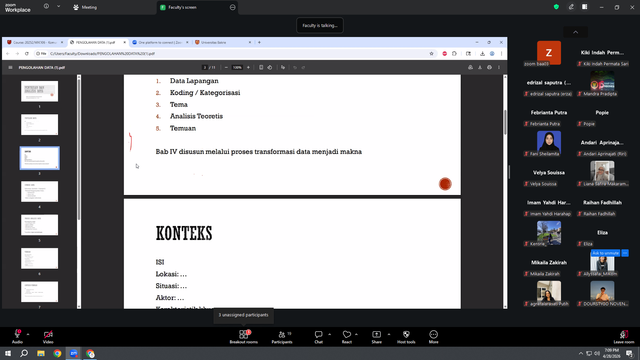640x360 pixels.
Task: Toggle the Zoom Video camera button
Action: point(48,337)
